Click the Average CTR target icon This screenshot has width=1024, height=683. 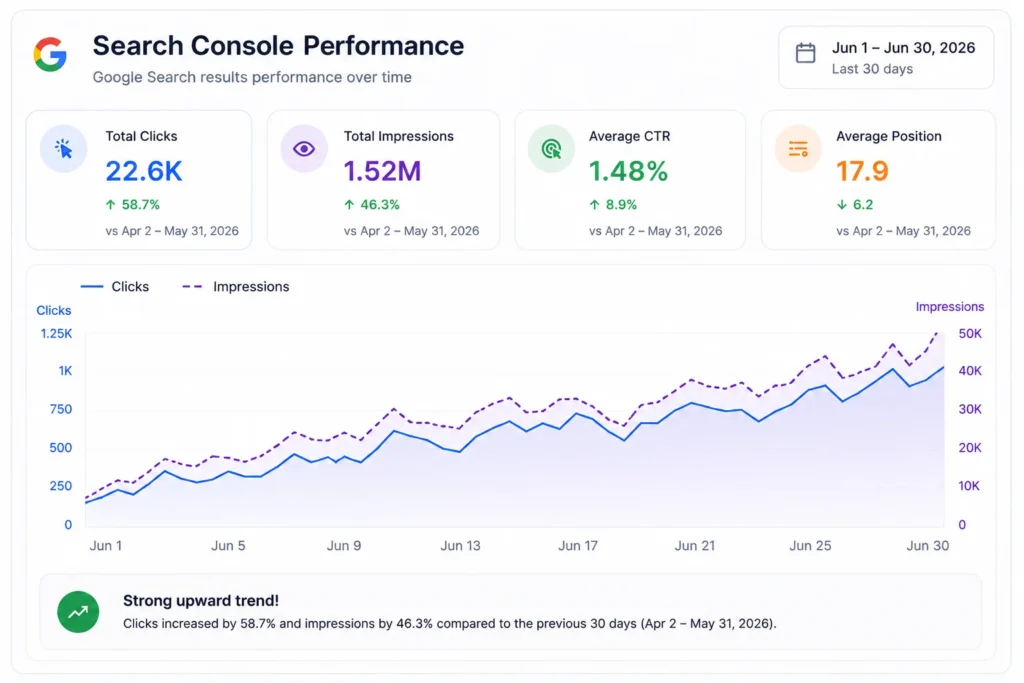click(551, 149)
